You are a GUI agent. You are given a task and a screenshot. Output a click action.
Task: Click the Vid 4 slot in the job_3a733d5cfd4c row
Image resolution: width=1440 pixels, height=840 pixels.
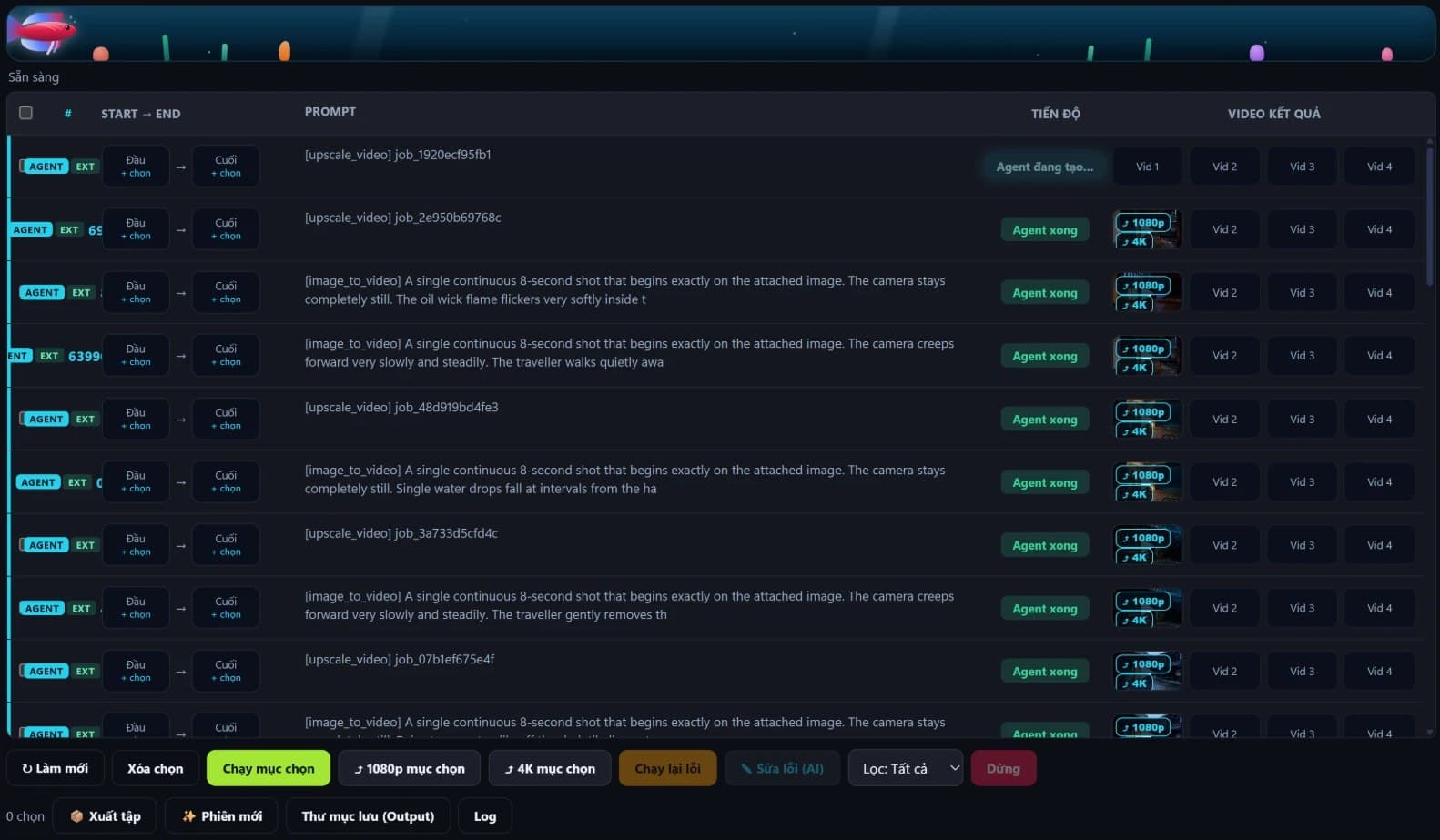click(x=1379, y=545)
